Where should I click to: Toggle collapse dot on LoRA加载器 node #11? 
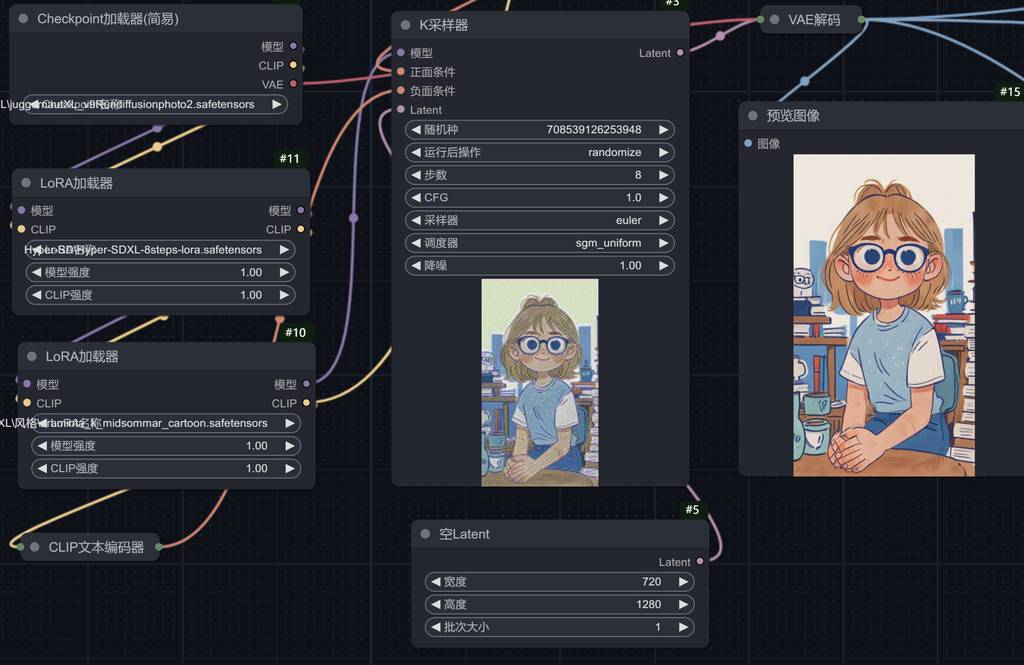point(26,183)
